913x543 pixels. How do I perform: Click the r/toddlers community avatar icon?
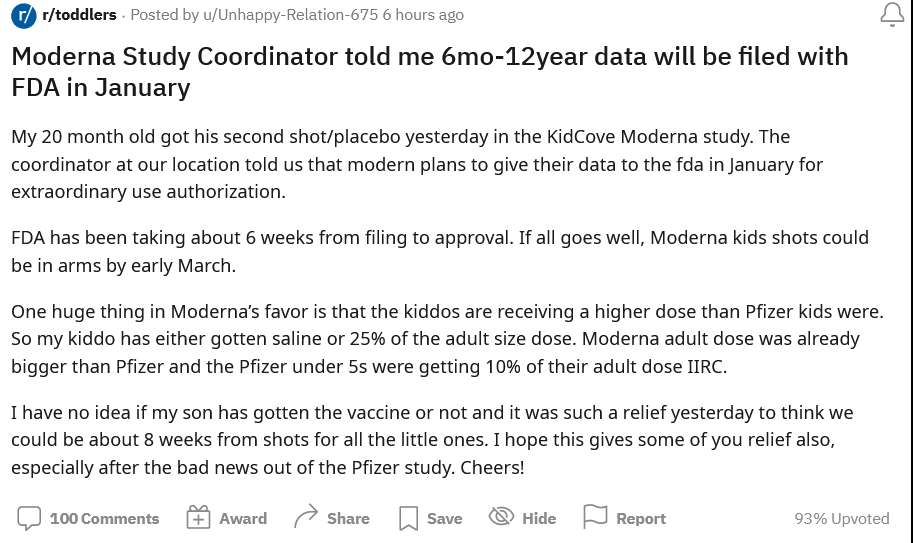coord(24,15)
